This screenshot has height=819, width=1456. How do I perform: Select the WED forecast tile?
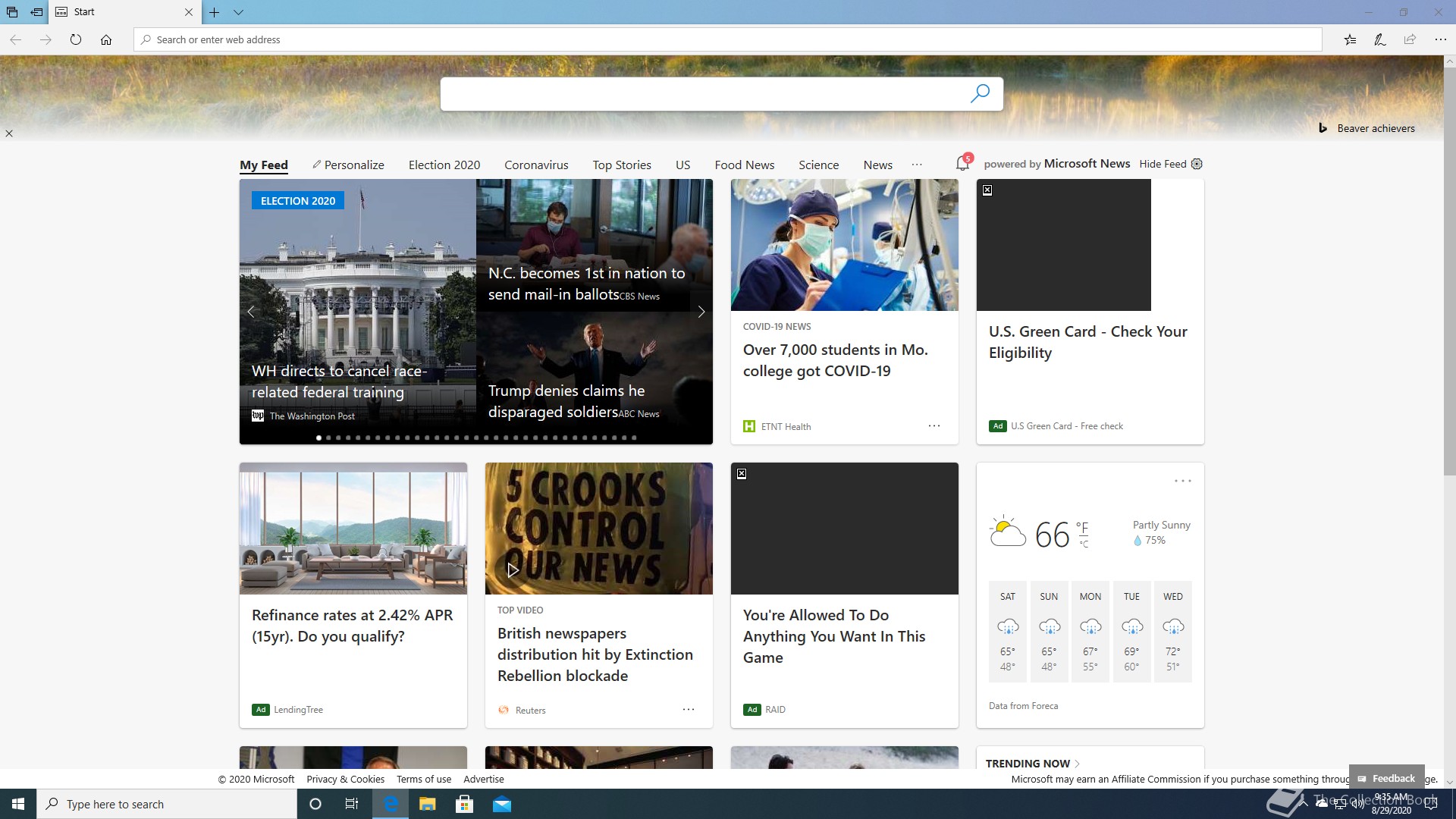click(x=1173, y=632)
